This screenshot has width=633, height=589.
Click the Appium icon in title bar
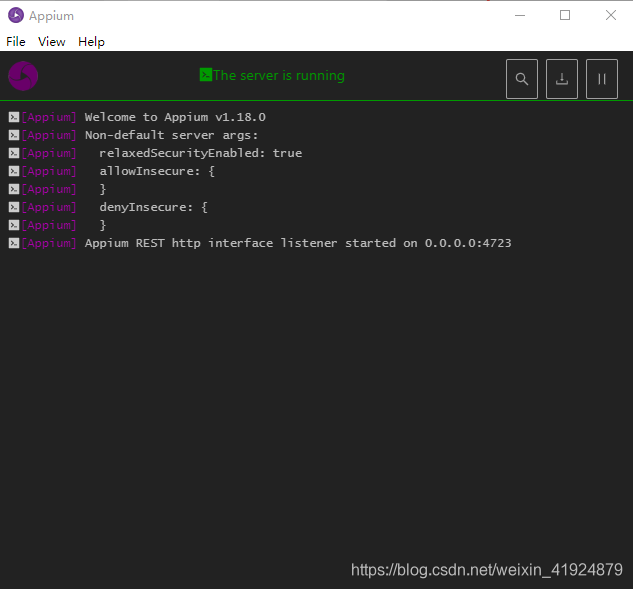pos(16,15)
